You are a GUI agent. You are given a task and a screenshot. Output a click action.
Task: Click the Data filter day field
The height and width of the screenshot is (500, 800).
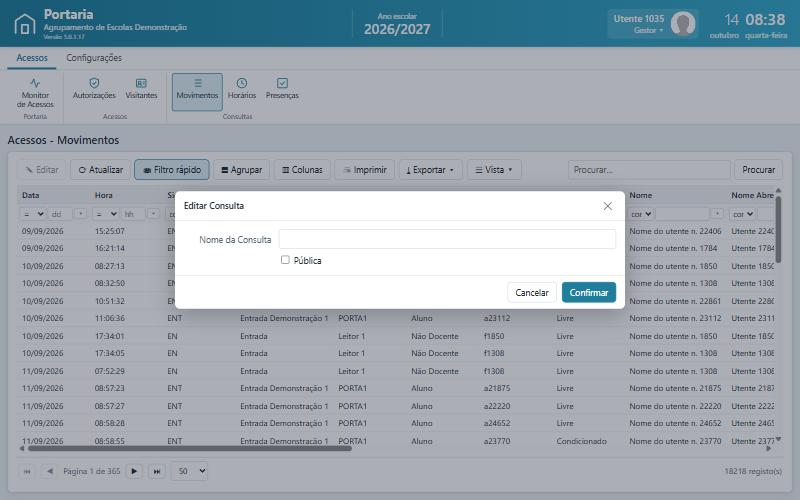coord(61,214)
